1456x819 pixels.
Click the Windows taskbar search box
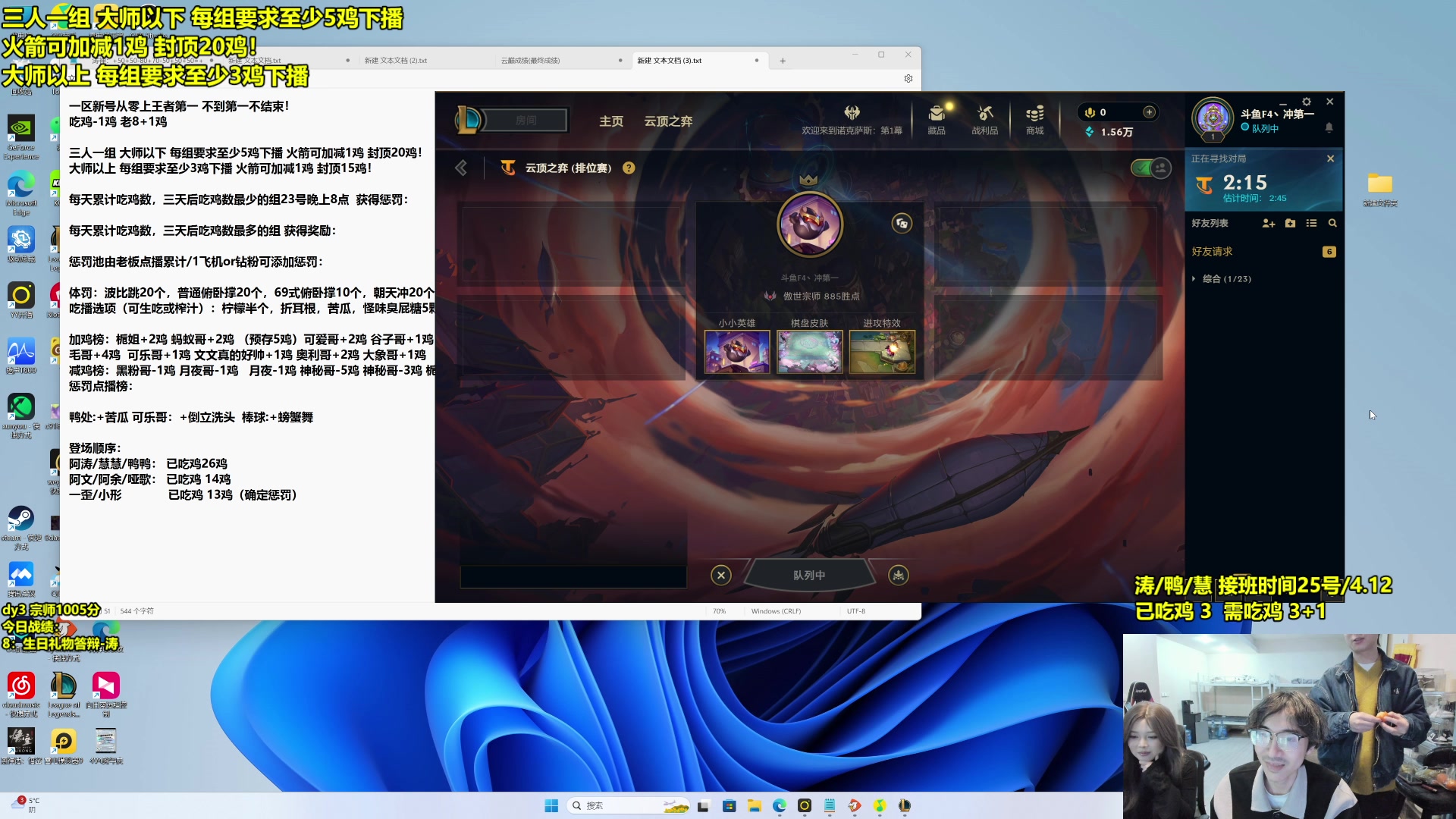pos(629,805)
